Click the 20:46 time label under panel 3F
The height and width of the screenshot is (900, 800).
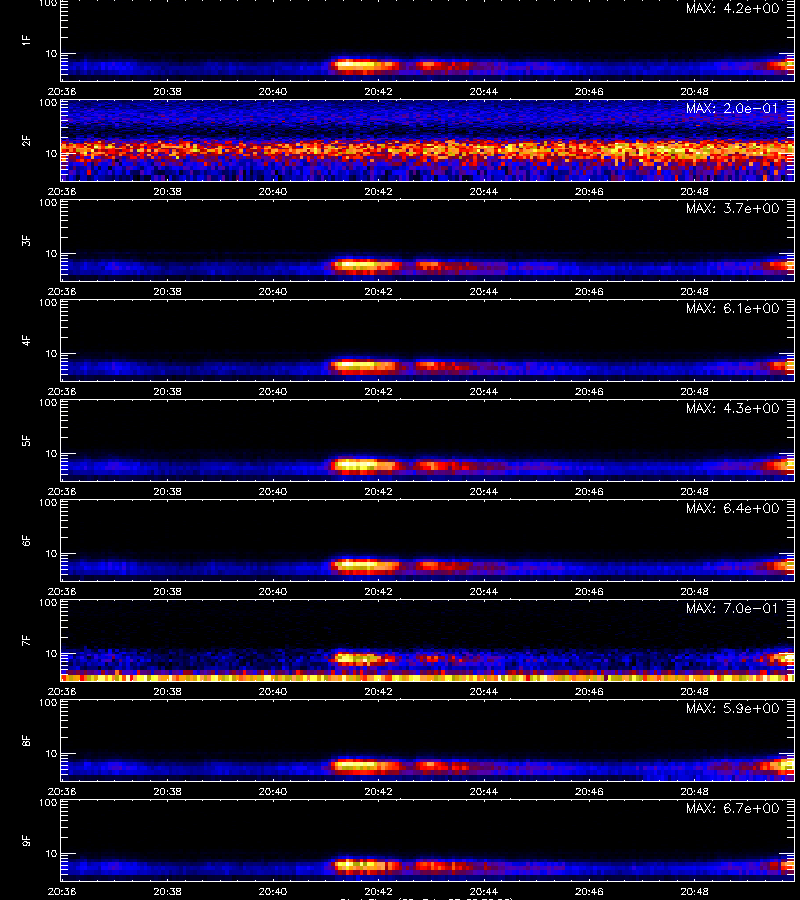[x=589, y=292]
